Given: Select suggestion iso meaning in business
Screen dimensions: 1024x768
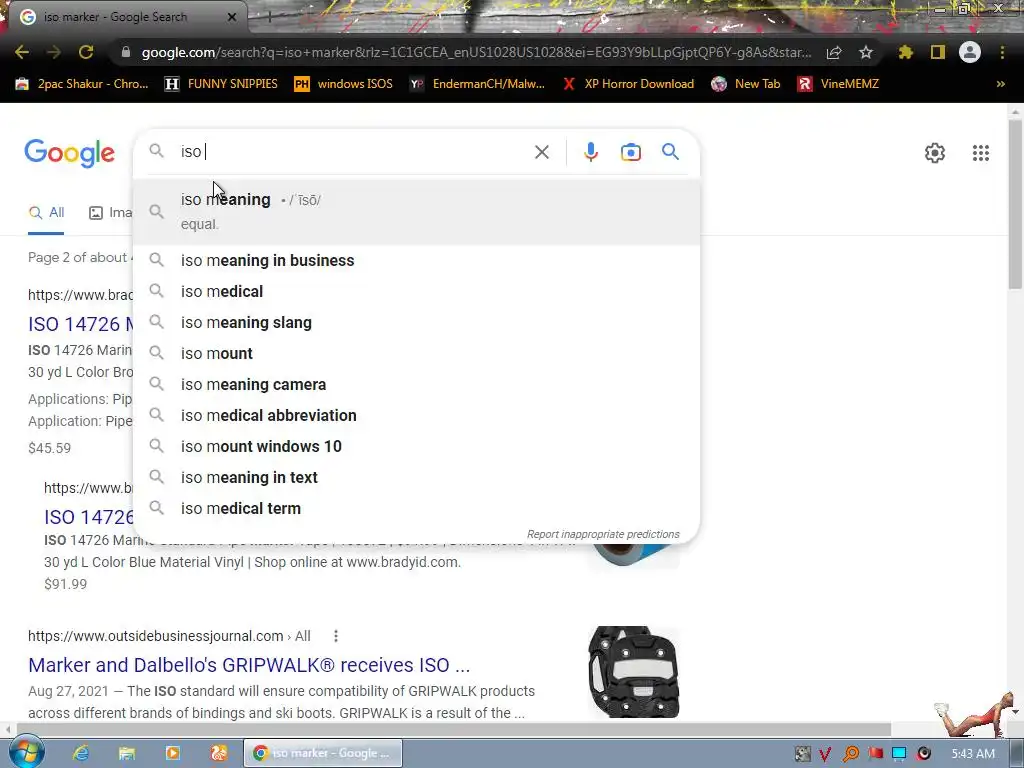Looking at the screenshot, I should [416, 261].
